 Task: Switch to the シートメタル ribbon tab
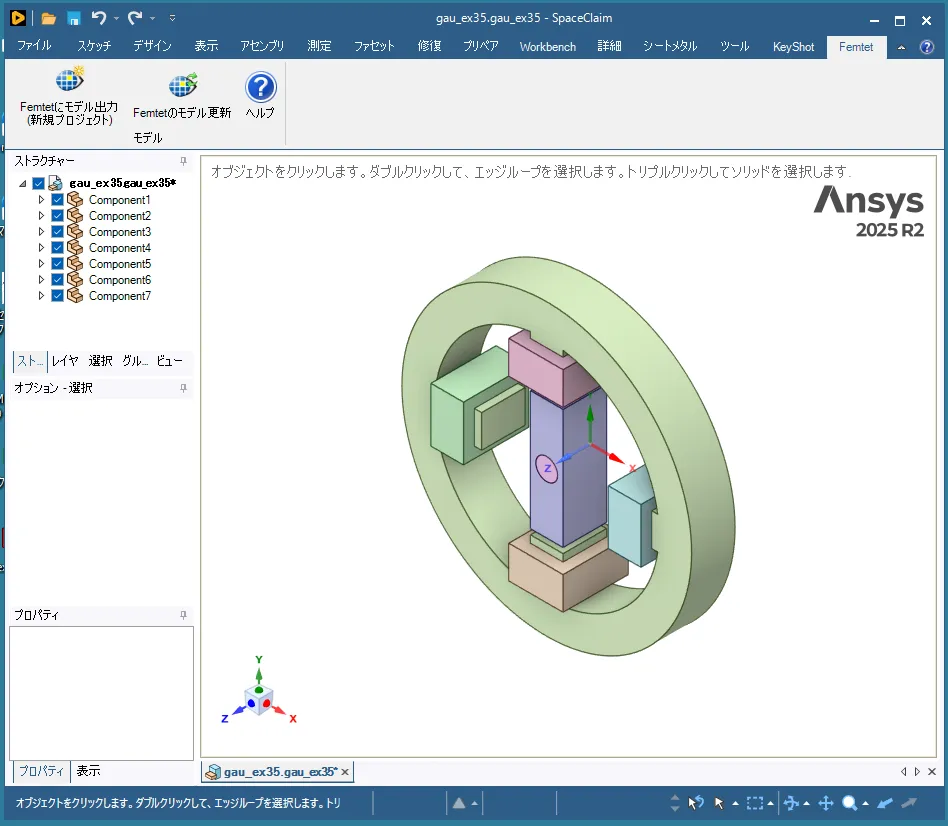pos(670,46)
